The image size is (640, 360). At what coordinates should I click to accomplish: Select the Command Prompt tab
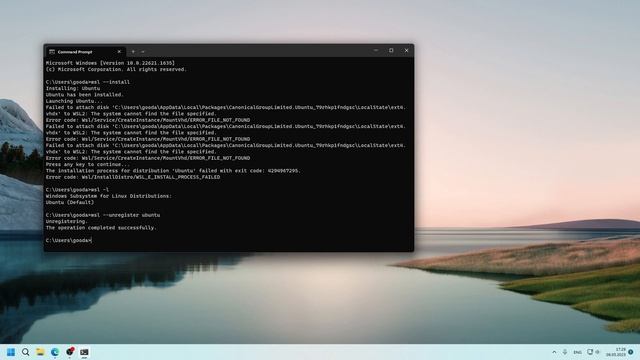coord(85,52)
